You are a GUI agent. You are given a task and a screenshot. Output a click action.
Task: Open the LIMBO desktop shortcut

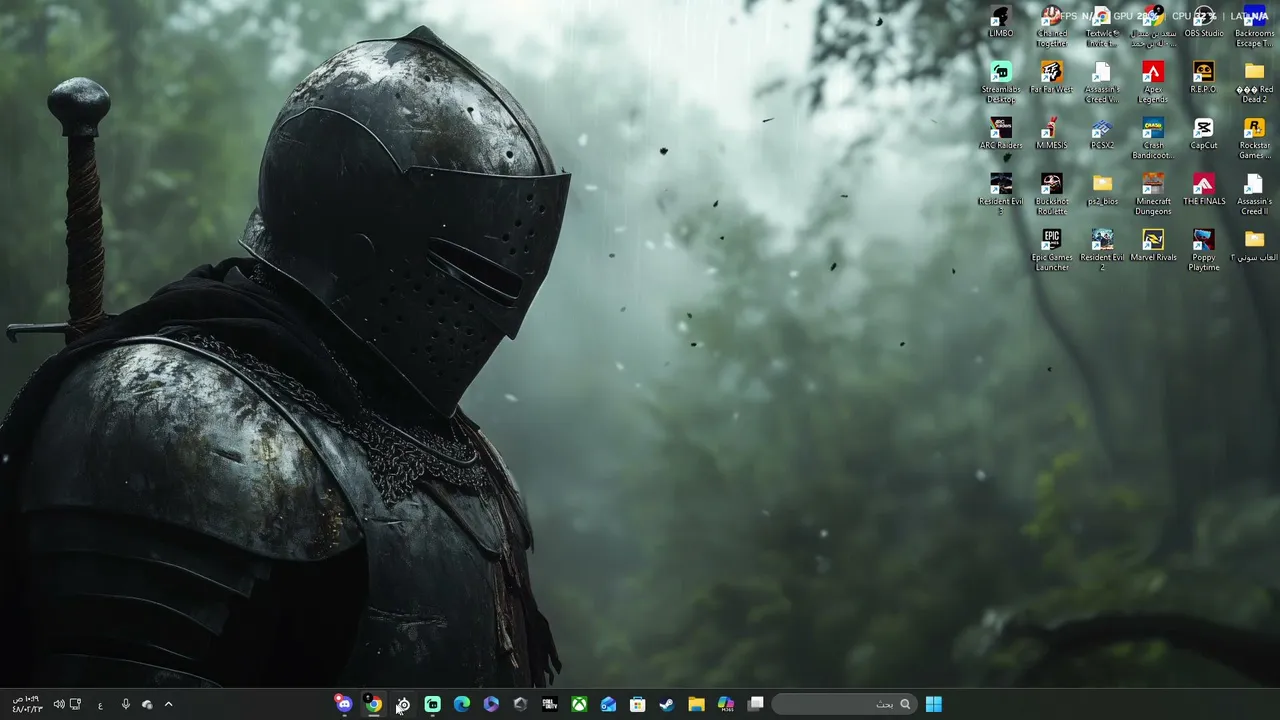[1001, 23]
